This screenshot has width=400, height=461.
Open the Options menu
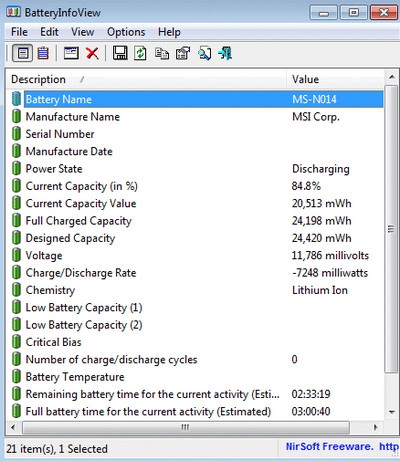point(126,32)
